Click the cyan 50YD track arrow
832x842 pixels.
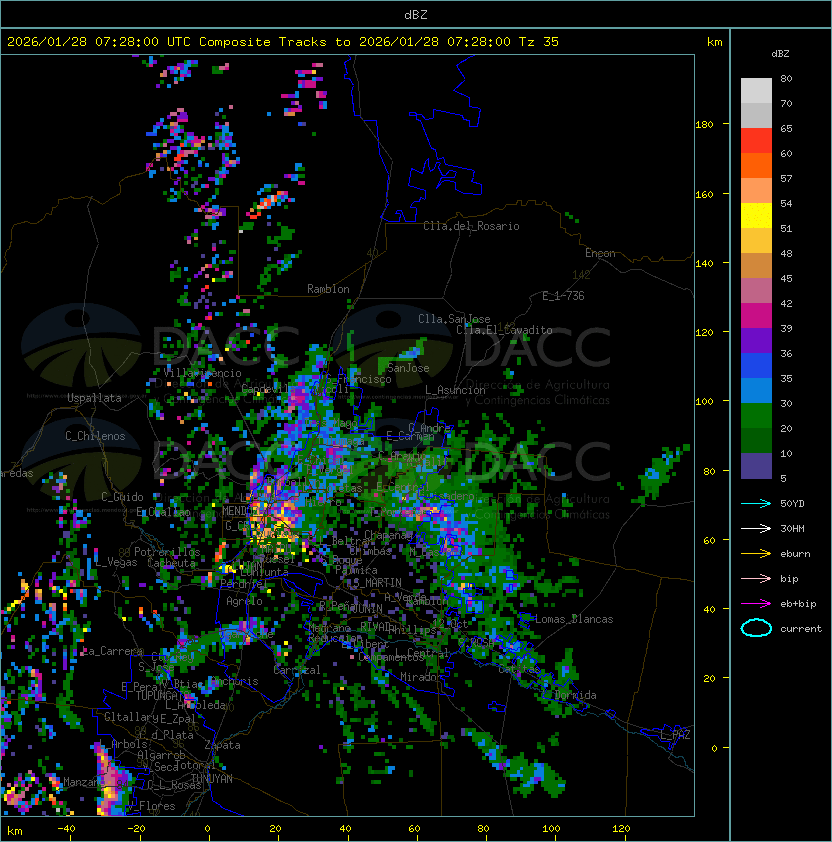point(756,504)
